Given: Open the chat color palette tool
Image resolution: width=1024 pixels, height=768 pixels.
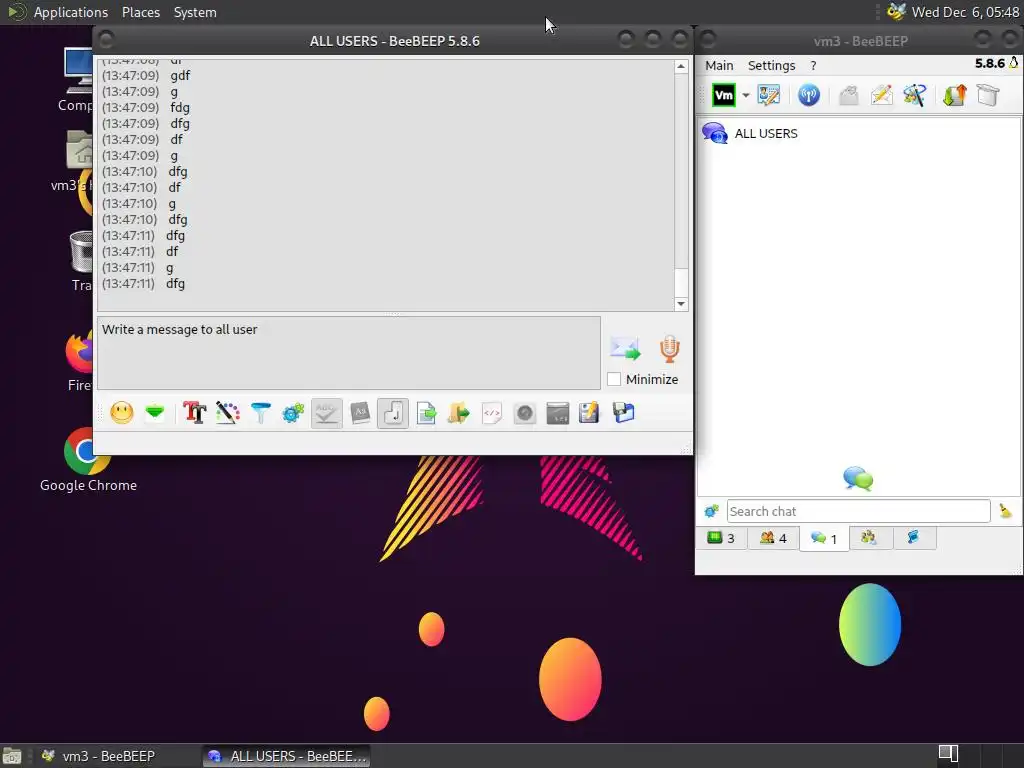Looking at the screenshot, I should coord(228,413).
